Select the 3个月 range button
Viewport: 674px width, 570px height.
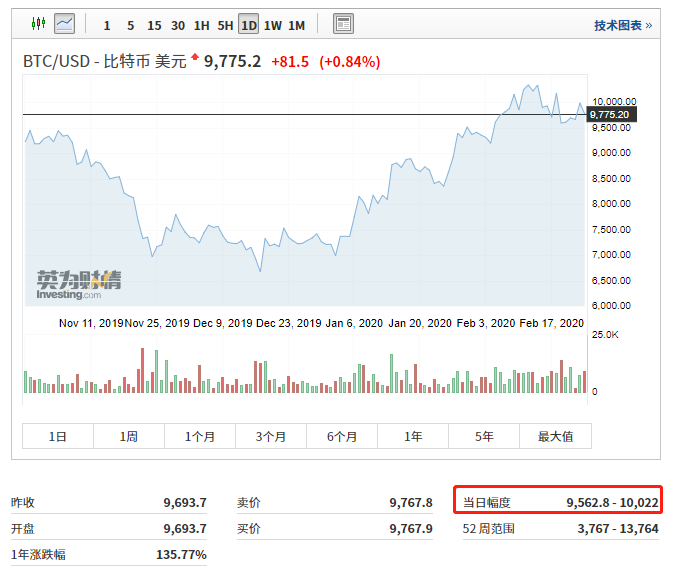271,436
